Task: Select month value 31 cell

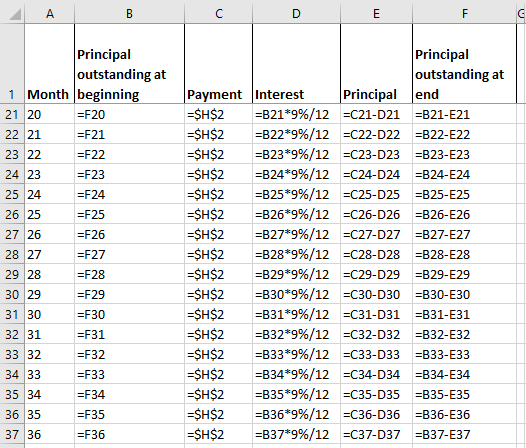Action: [49, 334]
